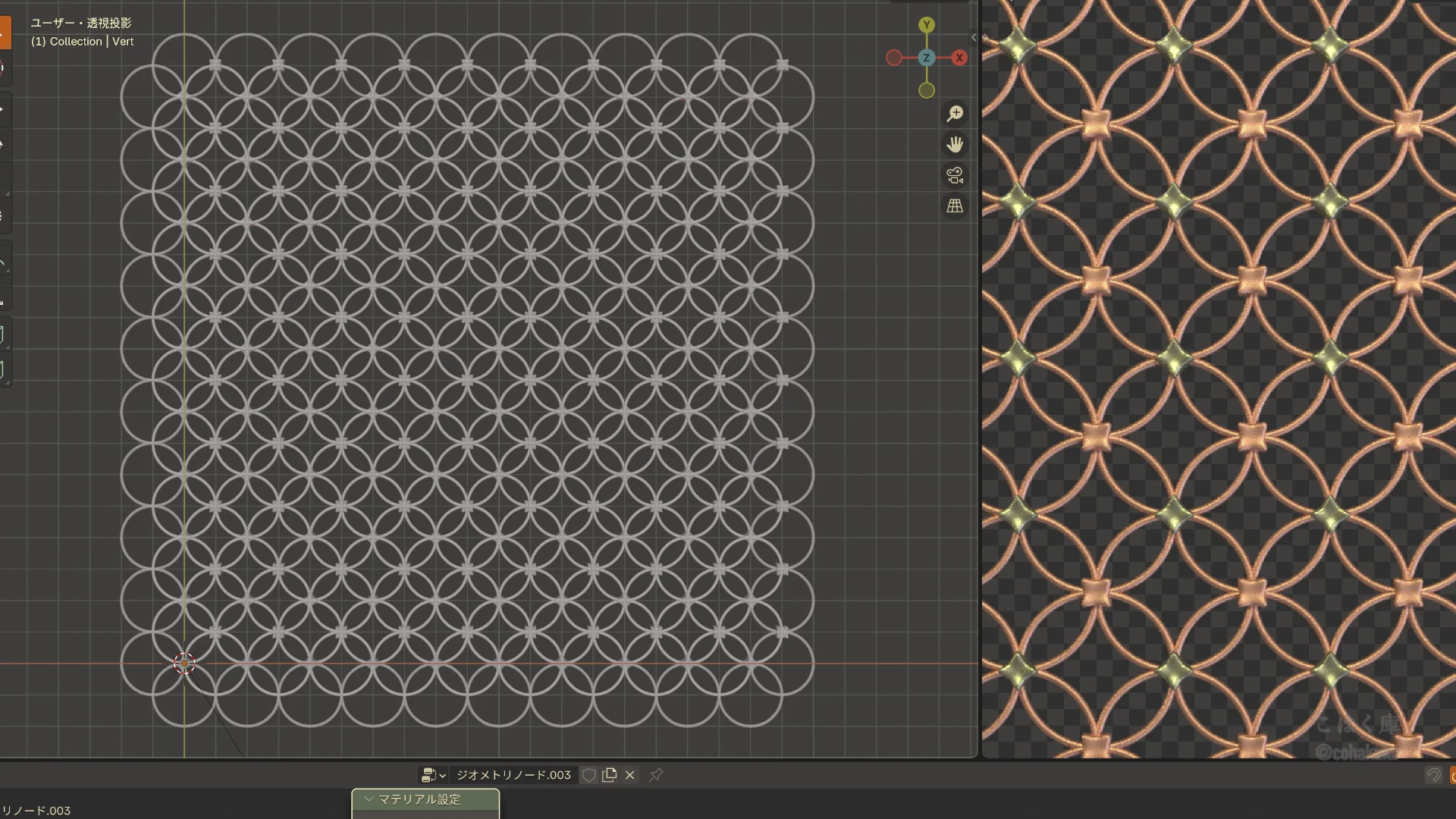Toggle the node editor pin icon
Image resolution: width=1456 pixels, height=819 pixels.
click(656, 775)
